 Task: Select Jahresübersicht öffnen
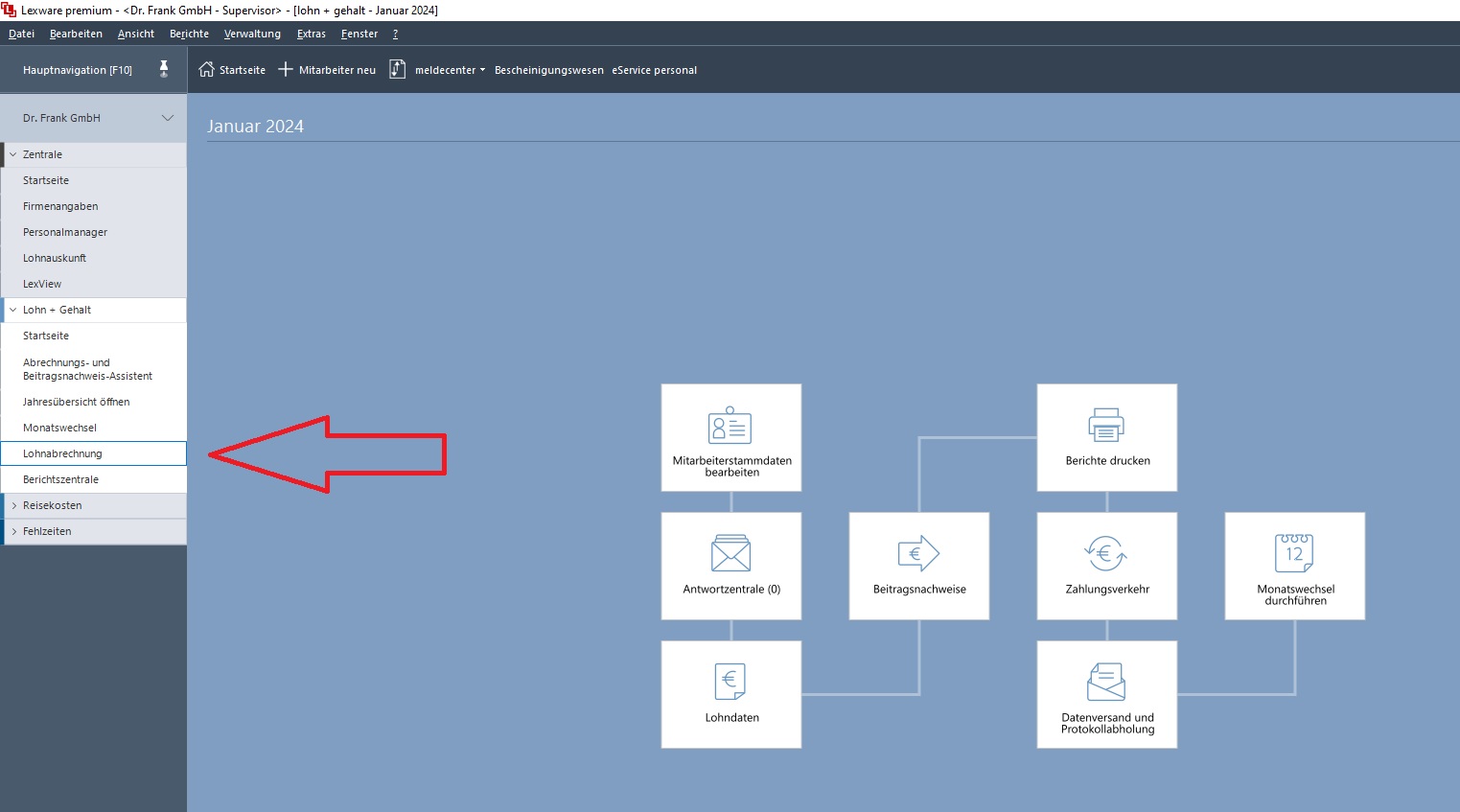[93, 402]
